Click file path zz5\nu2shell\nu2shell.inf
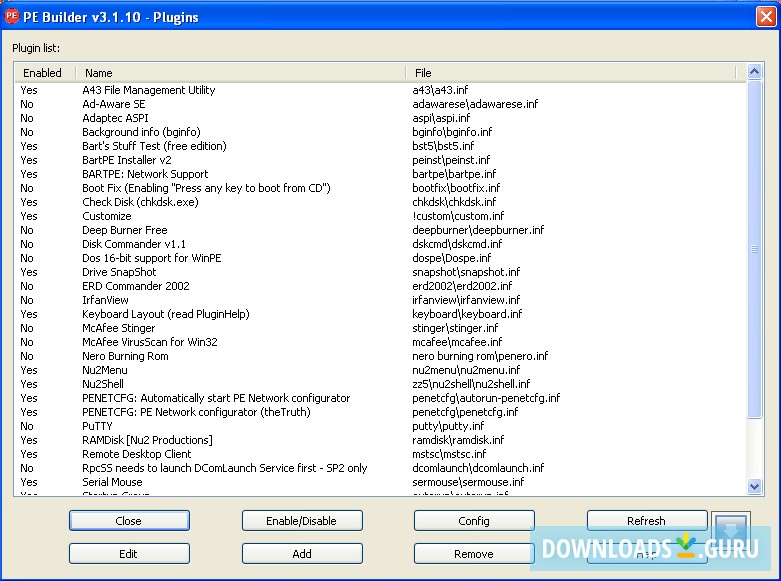This screenshot has width=781, height=581. pos(471,384)
